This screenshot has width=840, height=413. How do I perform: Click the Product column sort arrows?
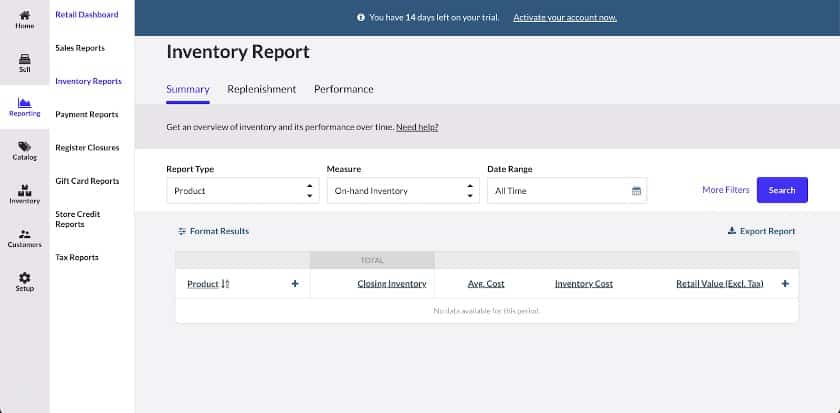point(225,284)
